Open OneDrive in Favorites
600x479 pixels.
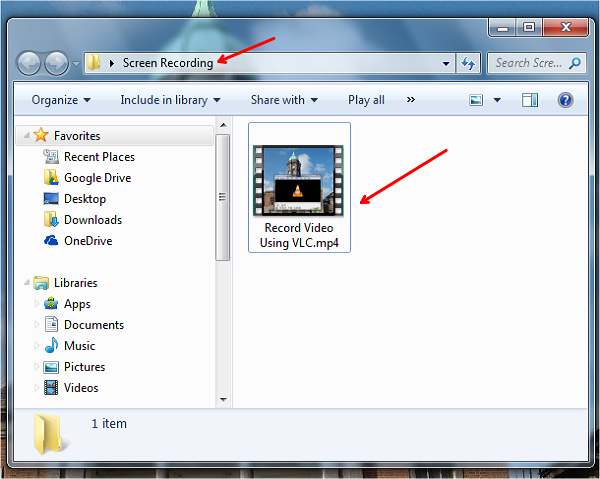pos(88,241)
